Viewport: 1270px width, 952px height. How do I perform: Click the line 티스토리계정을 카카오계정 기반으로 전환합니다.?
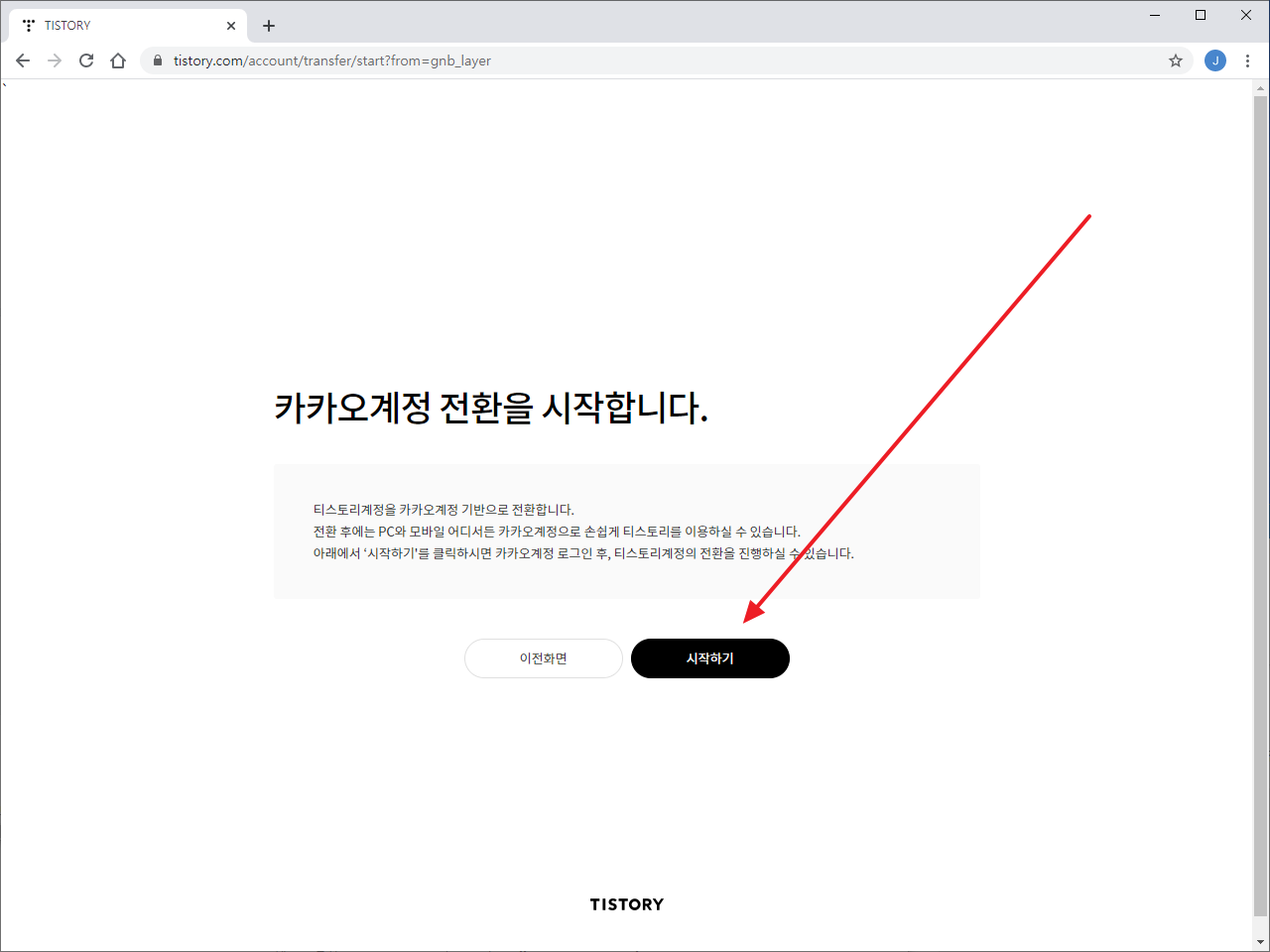click(x=444, y=510)
